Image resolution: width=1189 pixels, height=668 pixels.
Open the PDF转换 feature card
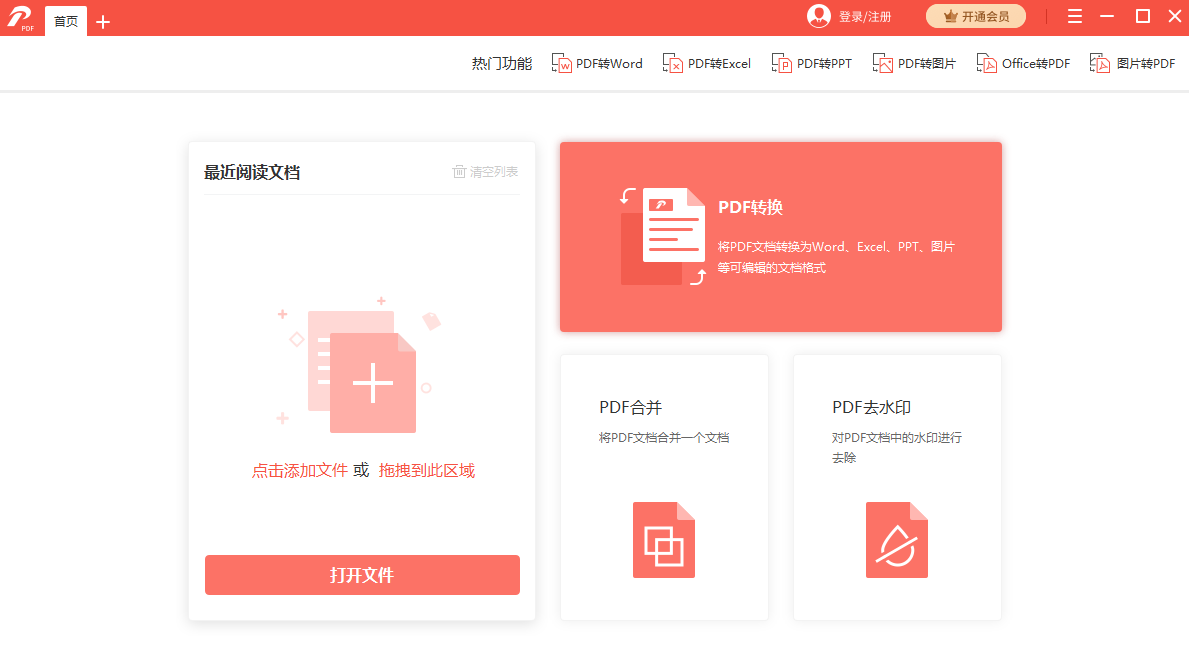coord(780,236)
